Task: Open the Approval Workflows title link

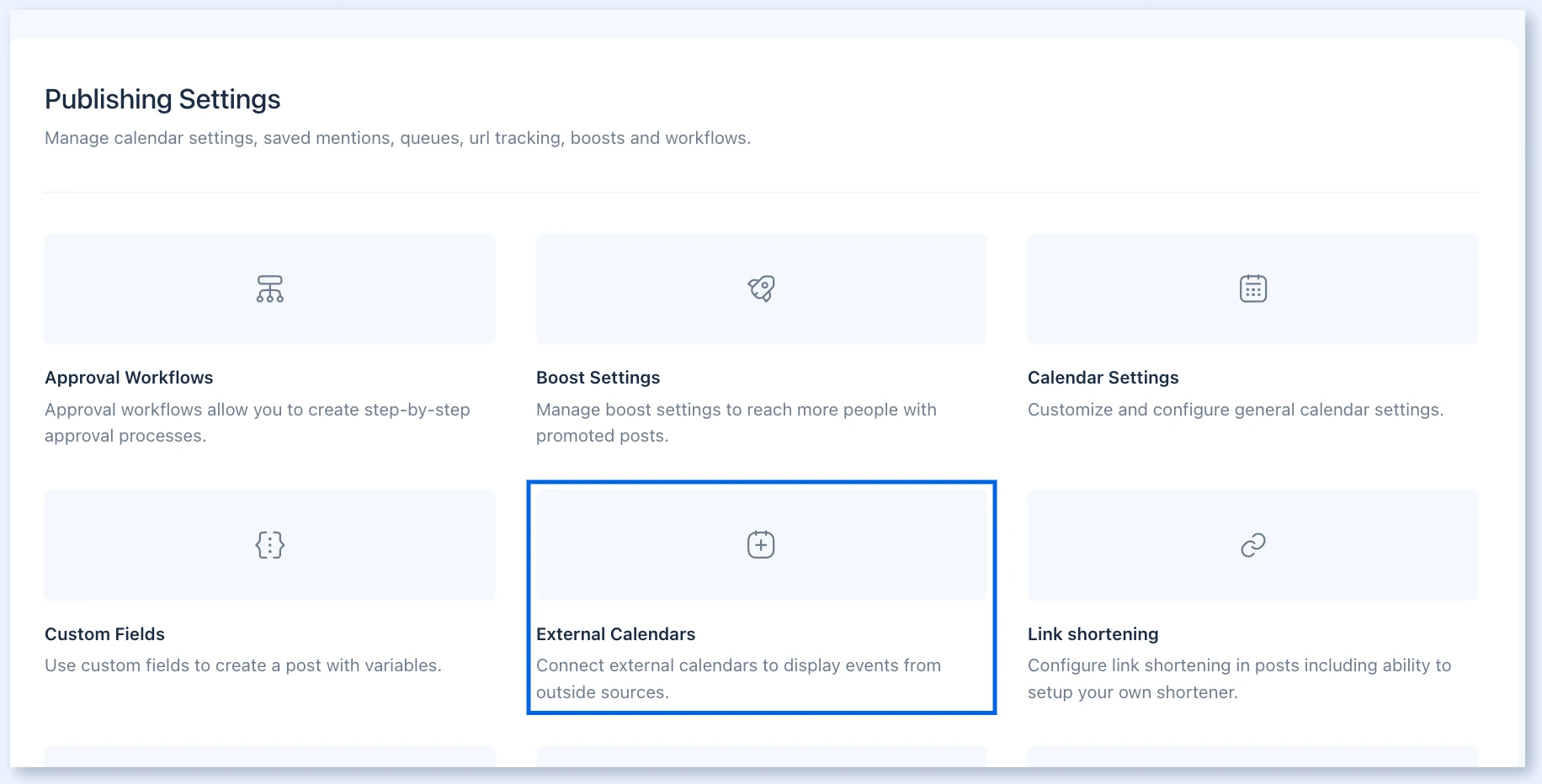Action: (x=129, y=378)
